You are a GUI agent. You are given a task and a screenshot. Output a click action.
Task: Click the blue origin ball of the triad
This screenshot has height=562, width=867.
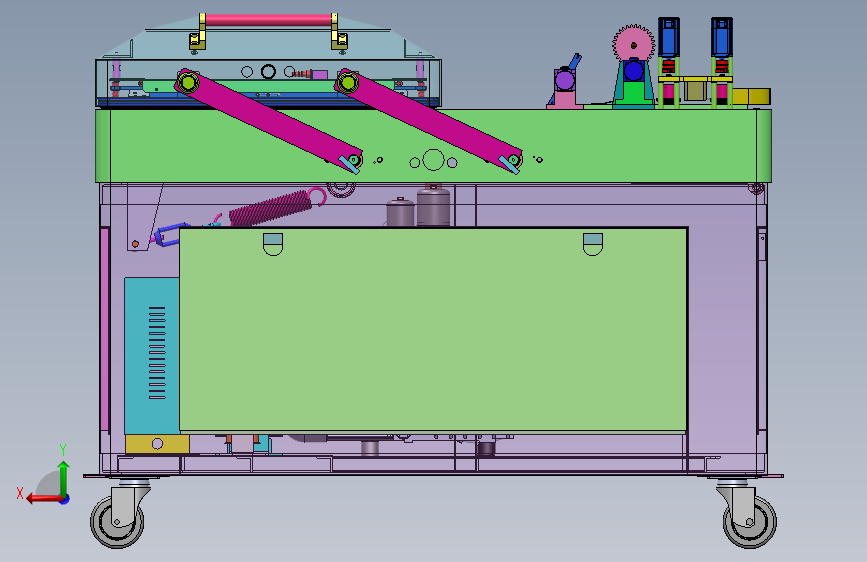coord(65,499)
